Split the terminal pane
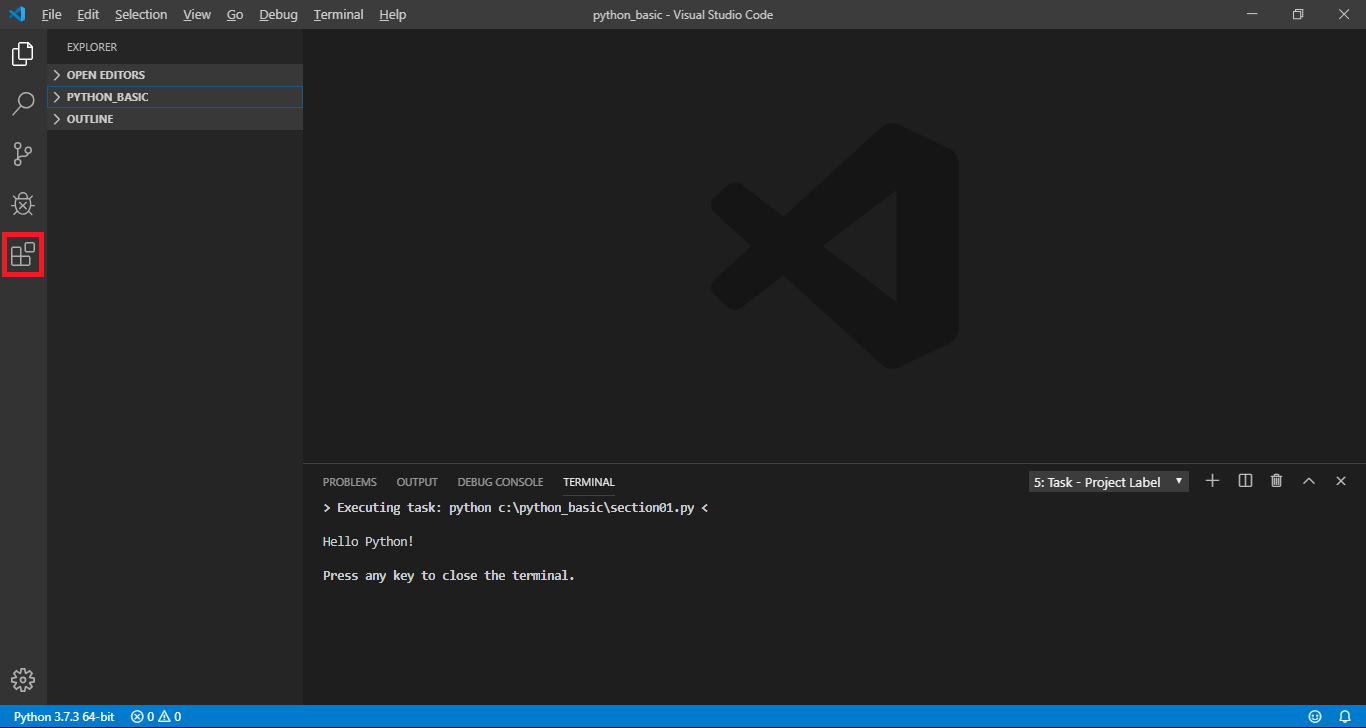The image size is (1366, 728). [1245, 481]
